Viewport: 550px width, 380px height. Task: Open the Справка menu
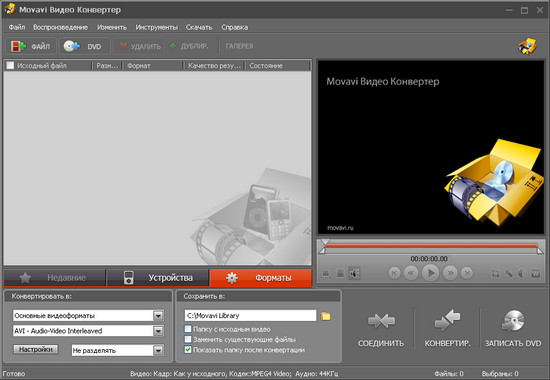(x=235, y=27)
